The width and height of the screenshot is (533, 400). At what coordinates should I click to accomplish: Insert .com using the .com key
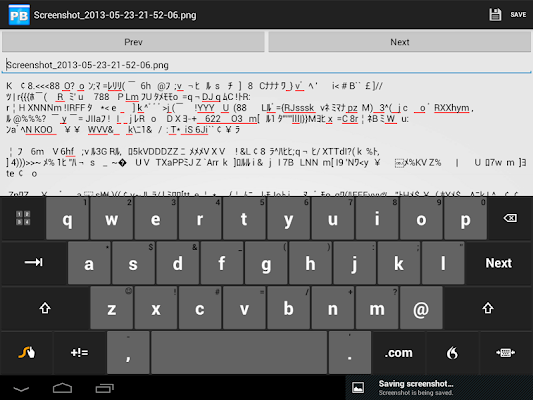click(x=398, y=352)
